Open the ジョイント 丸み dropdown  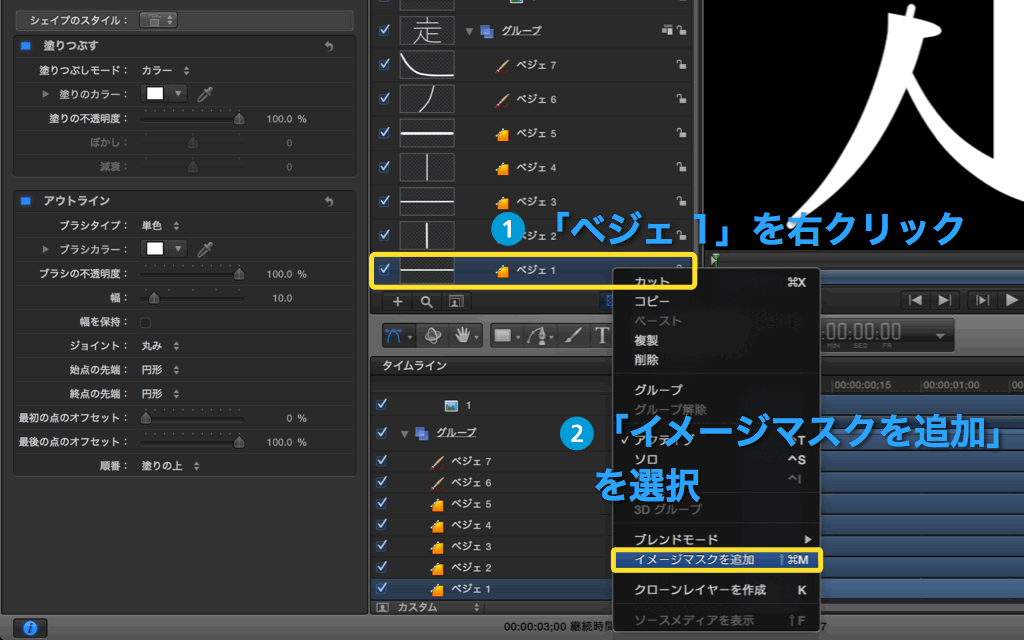tap(160, 345)
